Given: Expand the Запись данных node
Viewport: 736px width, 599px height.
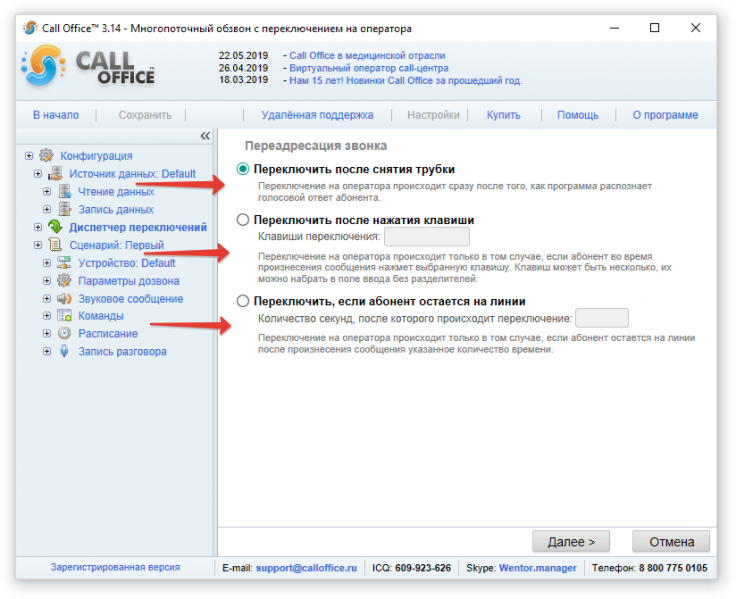Looking at the screenshot, I should click(x=47, y=209).
